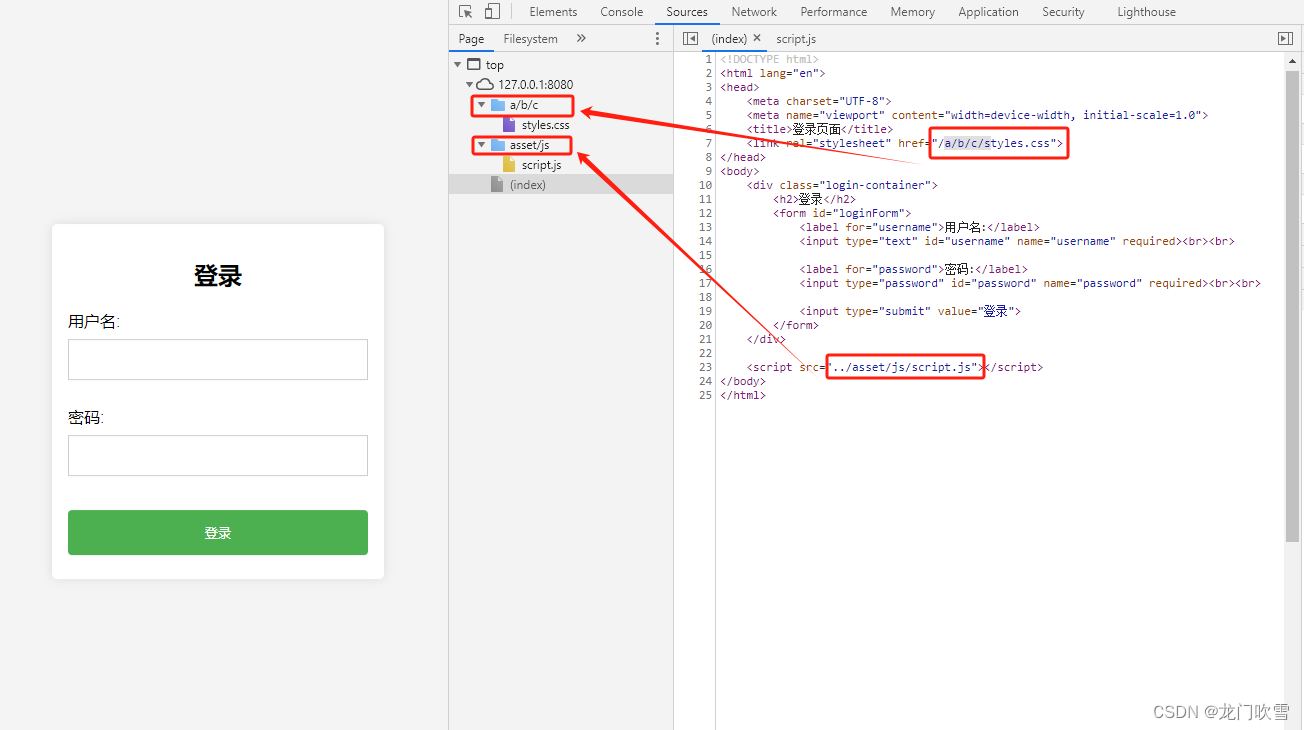Screen dimensions: 1304x730
Task: Activate the inspect element picker icon
Action: [x=466, y=12]
